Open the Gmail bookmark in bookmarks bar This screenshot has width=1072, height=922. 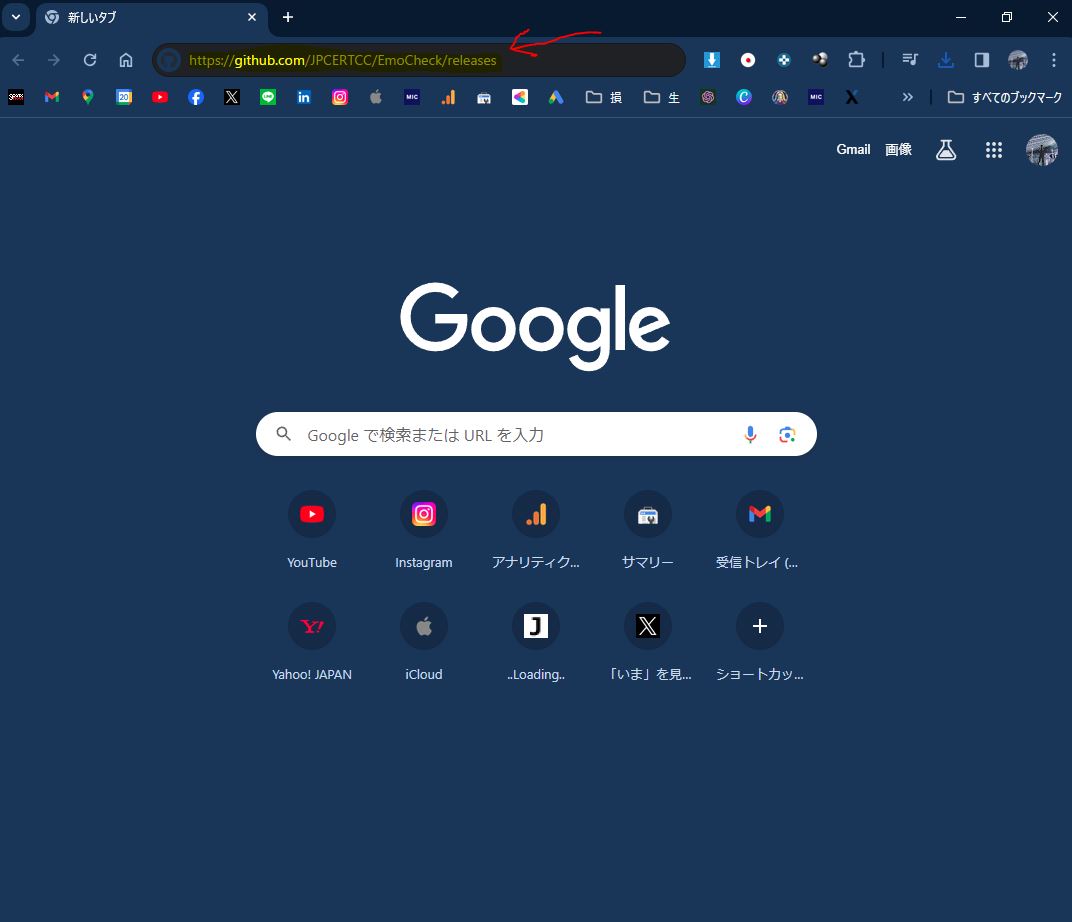point(52,97)
